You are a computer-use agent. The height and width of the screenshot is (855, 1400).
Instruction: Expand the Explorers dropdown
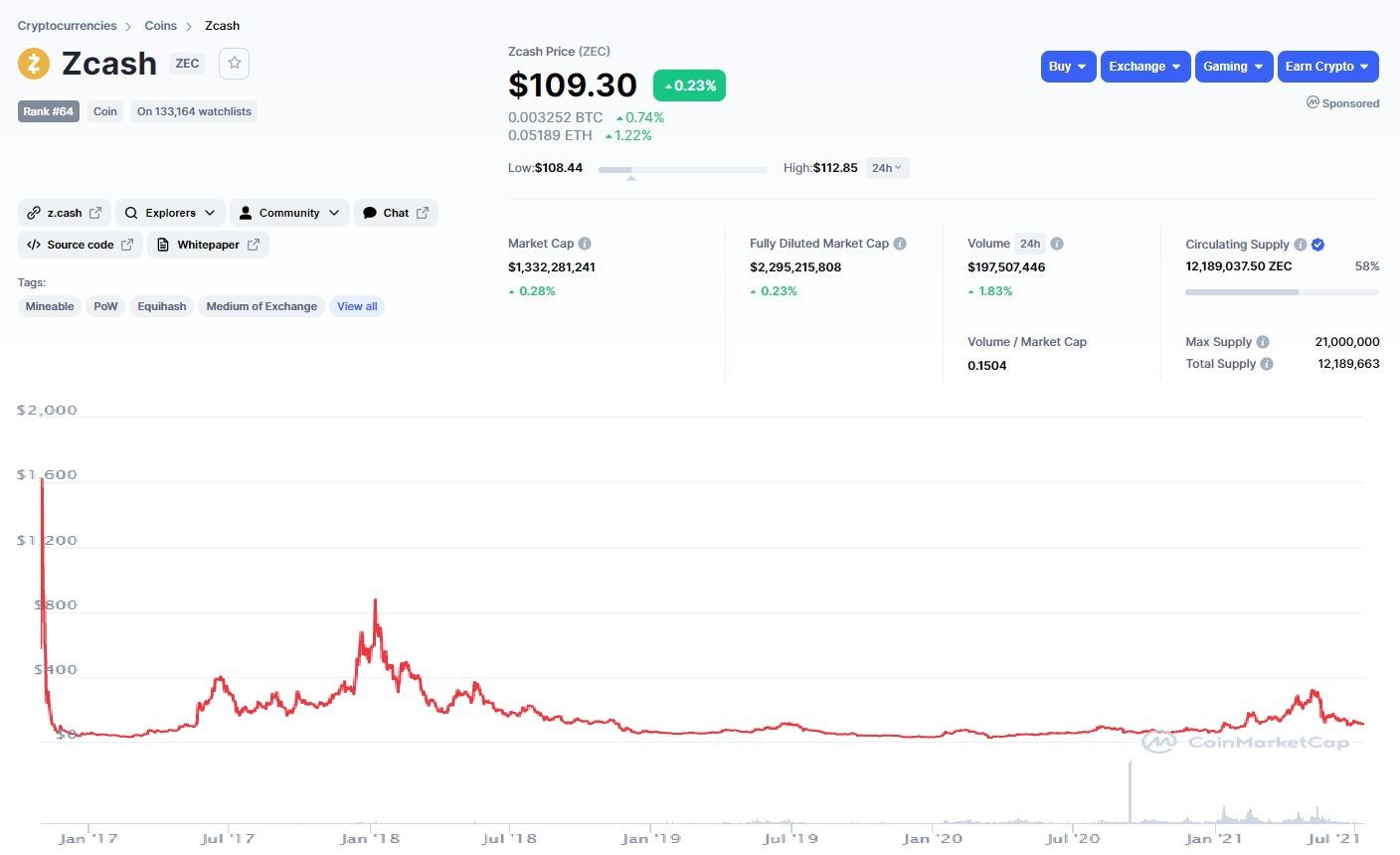(x=171, y=213)
